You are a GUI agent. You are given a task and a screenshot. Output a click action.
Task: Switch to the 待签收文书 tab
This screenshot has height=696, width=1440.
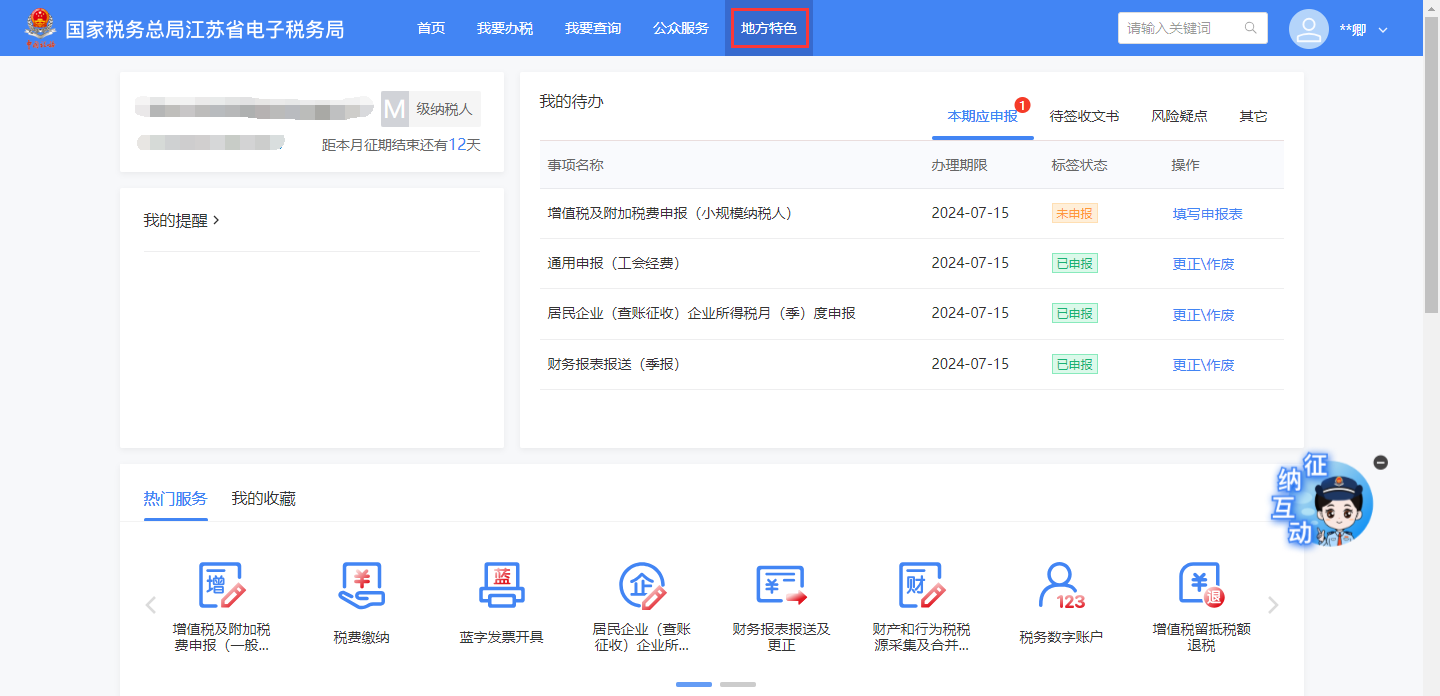tap(1084, 116)
